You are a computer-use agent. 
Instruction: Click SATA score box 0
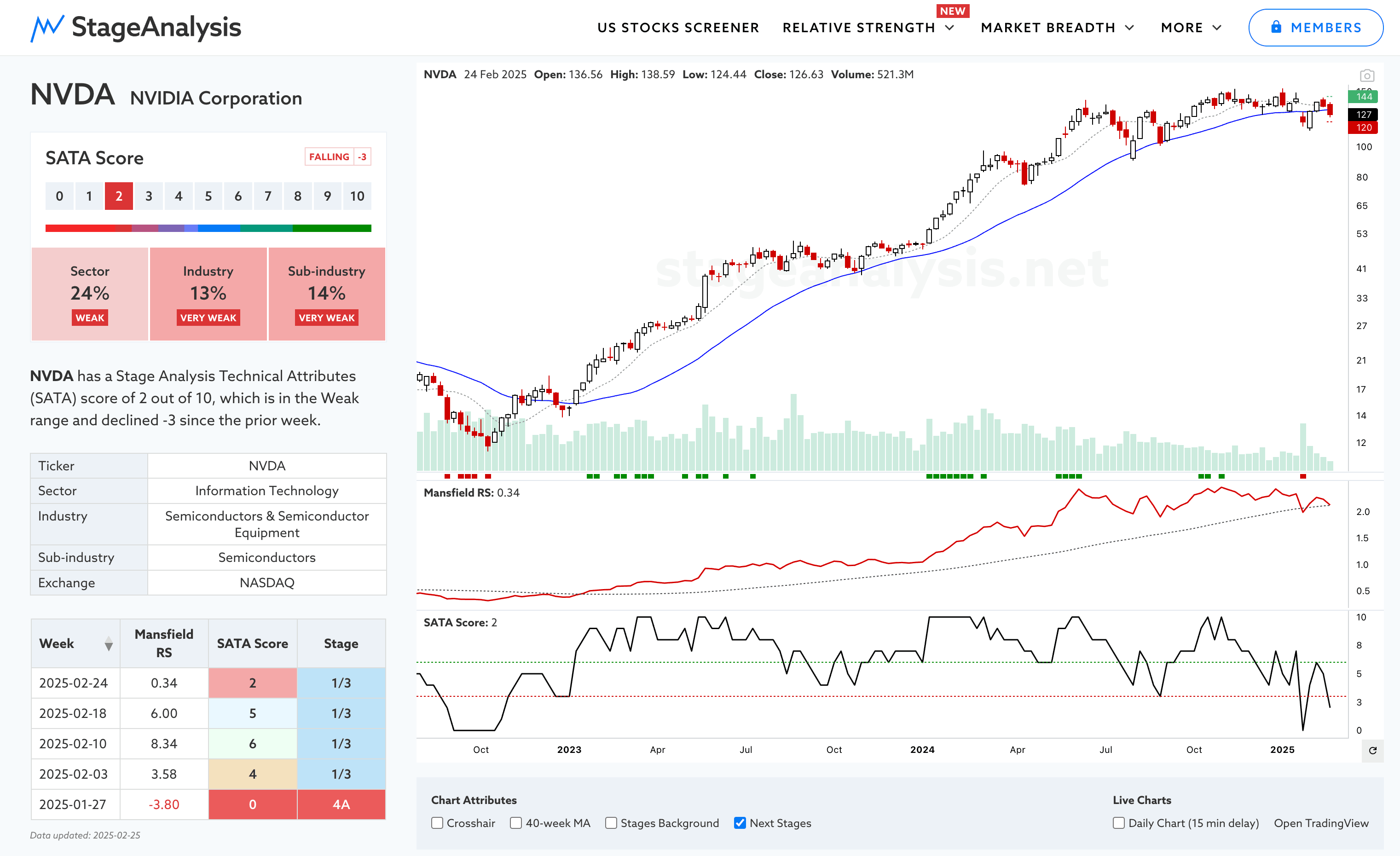60,196
